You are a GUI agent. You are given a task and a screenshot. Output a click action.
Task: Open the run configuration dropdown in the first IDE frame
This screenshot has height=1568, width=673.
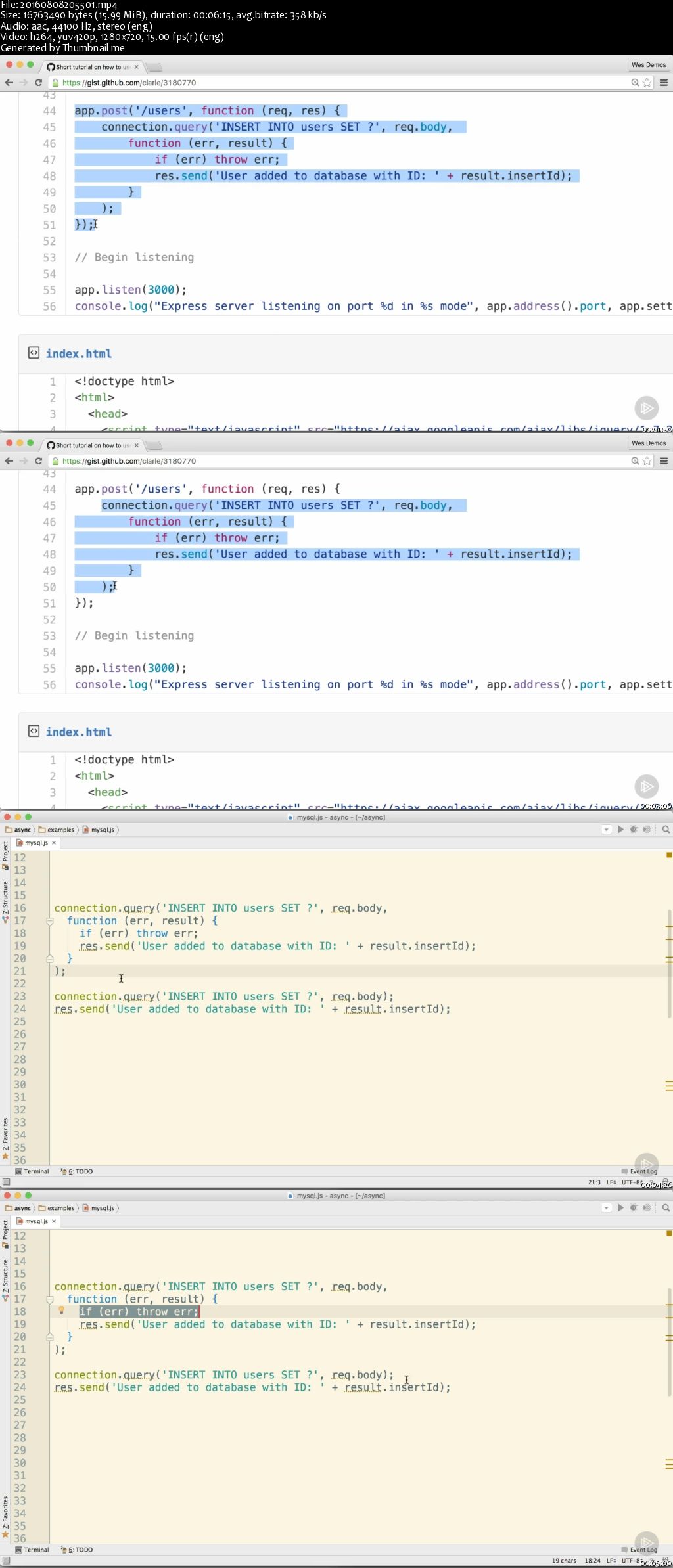pos(607,830)
